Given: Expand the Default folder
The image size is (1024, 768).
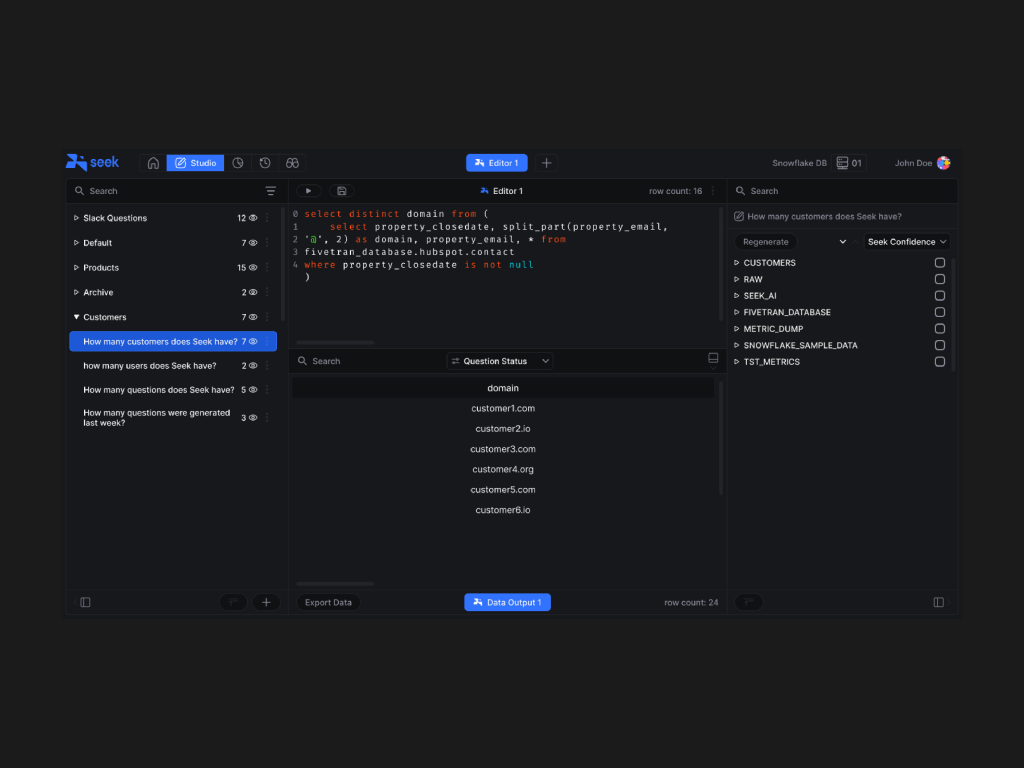Looking at the screenshot, I should 76,243.
